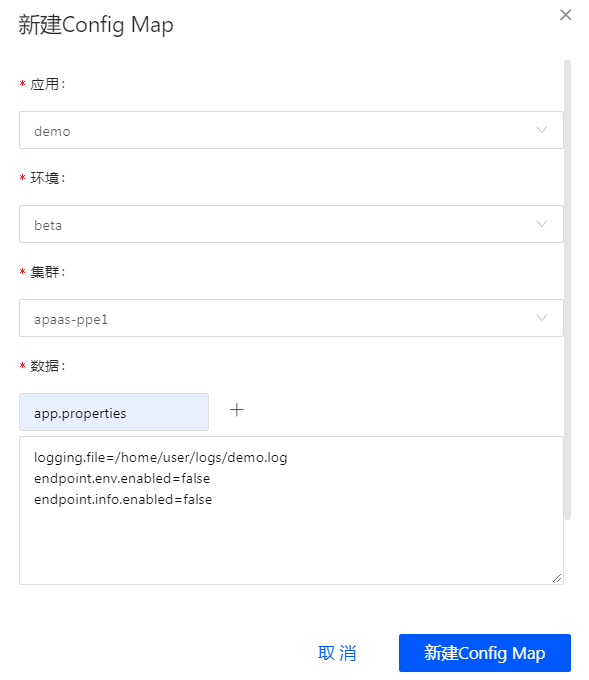This screenshot has height=680, width=589.
Task: Place cursor on endpoint.info.enabled line
Action: (x=123, y=500)
